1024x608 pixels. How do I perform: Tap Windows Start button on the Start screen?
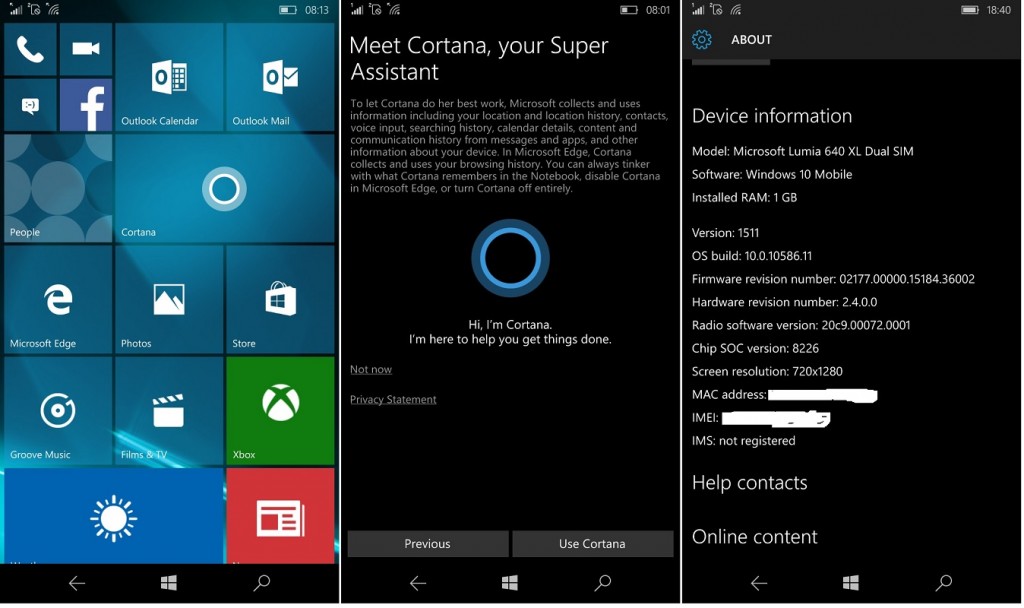point(168,583)
